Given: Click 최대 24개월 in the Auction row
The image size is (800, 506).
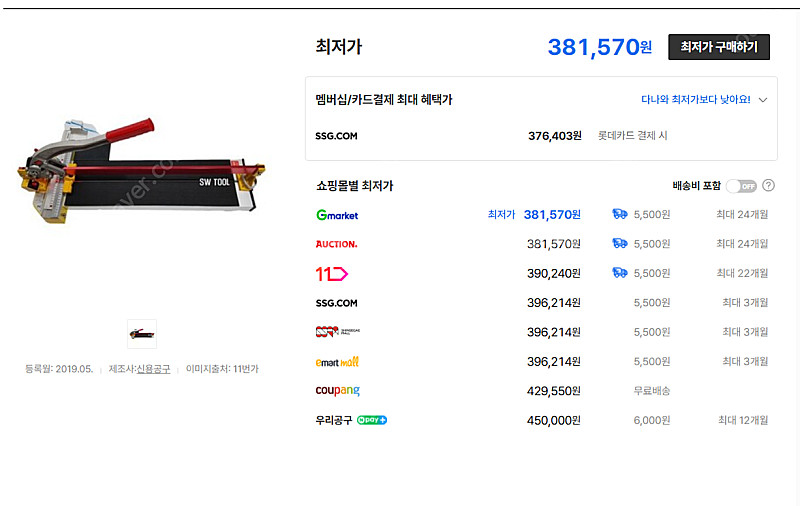Looking at the screenshot, I should tap(742, 244).
